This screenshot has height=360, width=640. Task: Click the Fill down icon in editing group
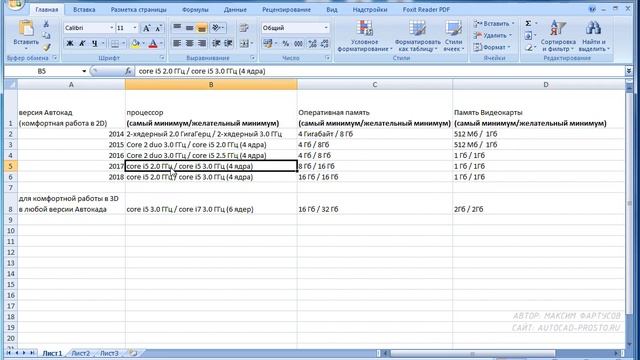coord(528,36)
